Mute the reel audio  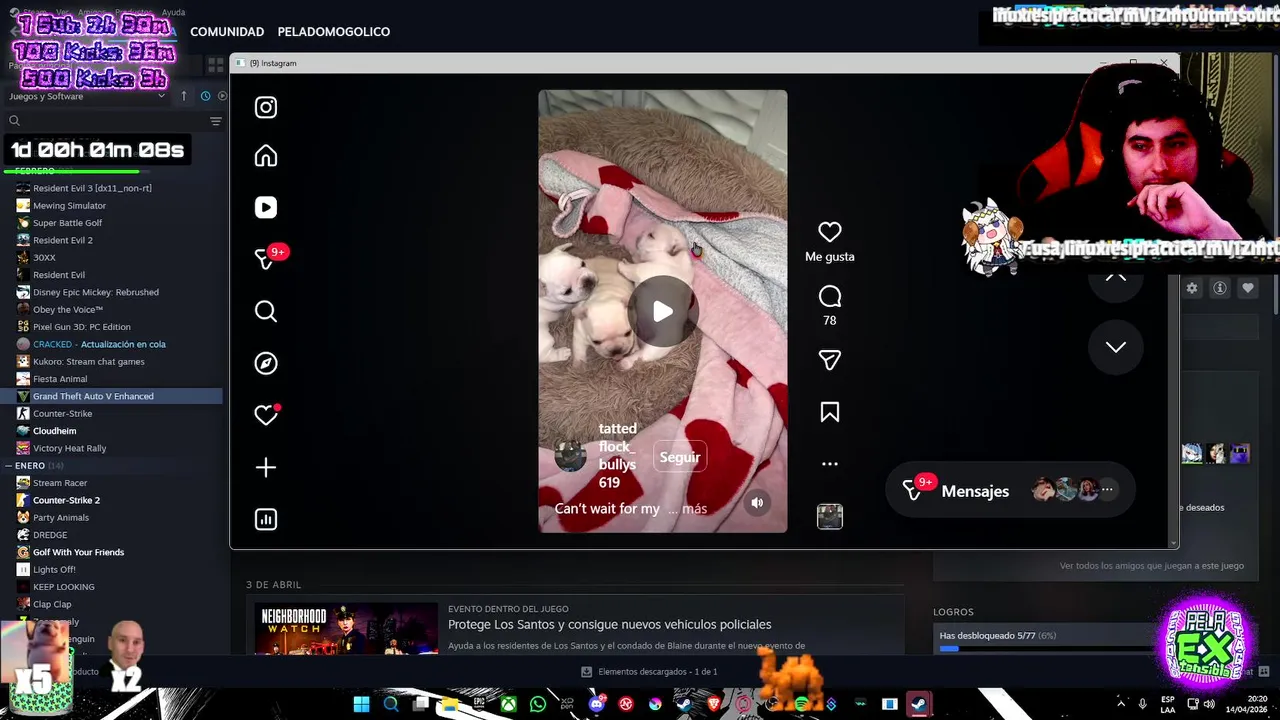coord(757,503)
